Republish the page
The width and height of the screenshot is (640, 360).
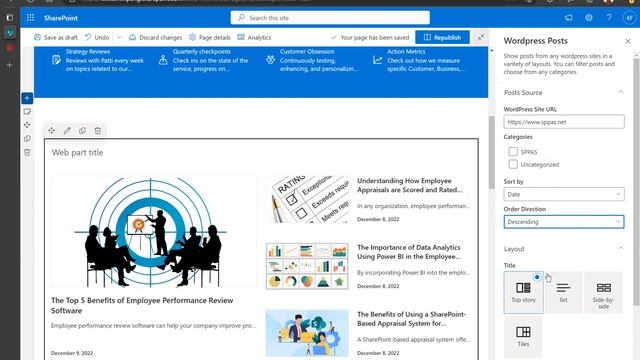tap(442, 37)
